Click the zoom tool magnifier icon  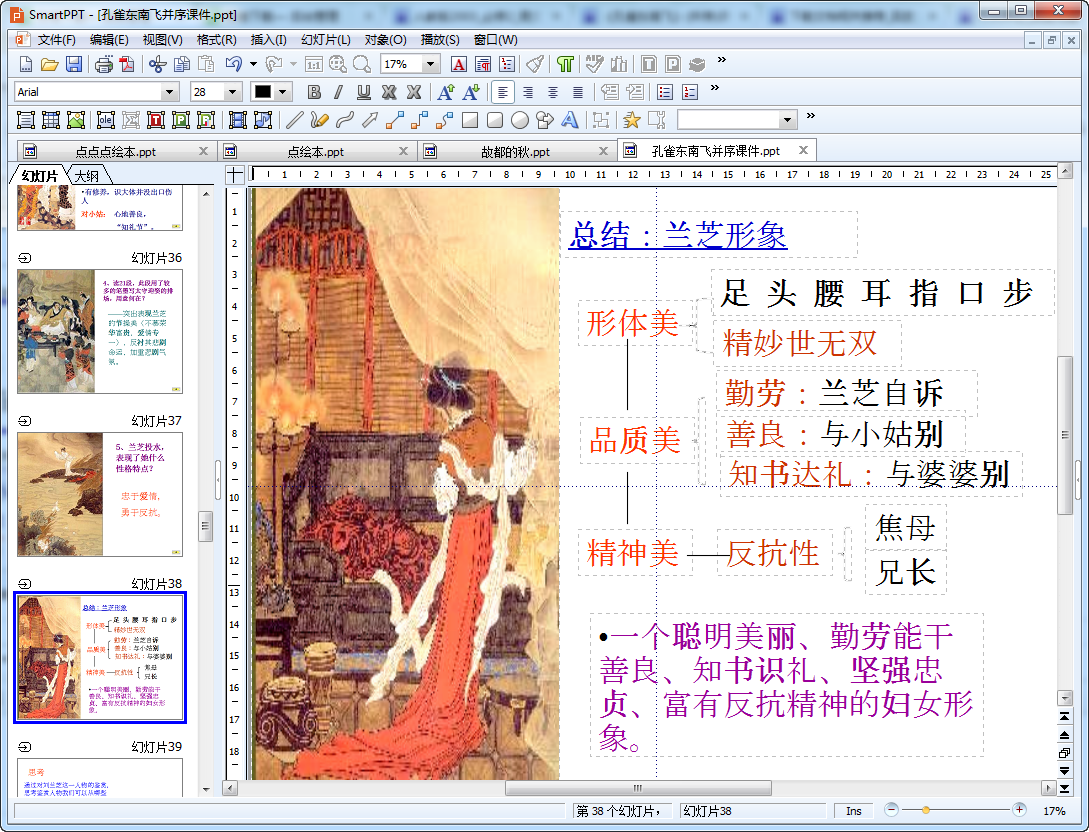[362, 65]
